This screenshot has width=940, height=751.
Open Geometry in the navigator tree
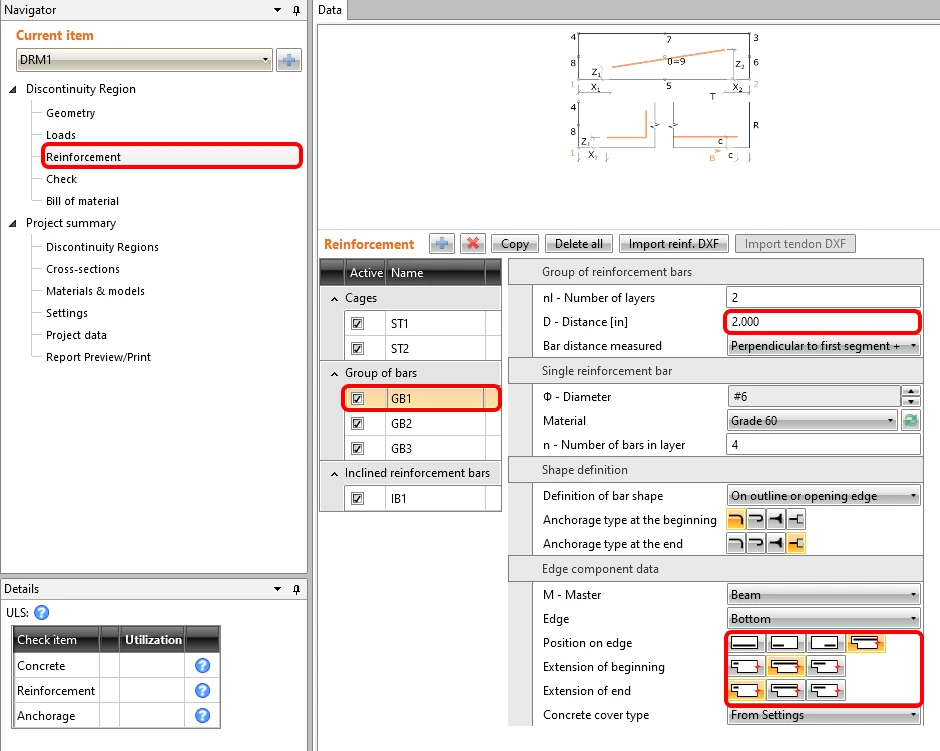point(71,113)
